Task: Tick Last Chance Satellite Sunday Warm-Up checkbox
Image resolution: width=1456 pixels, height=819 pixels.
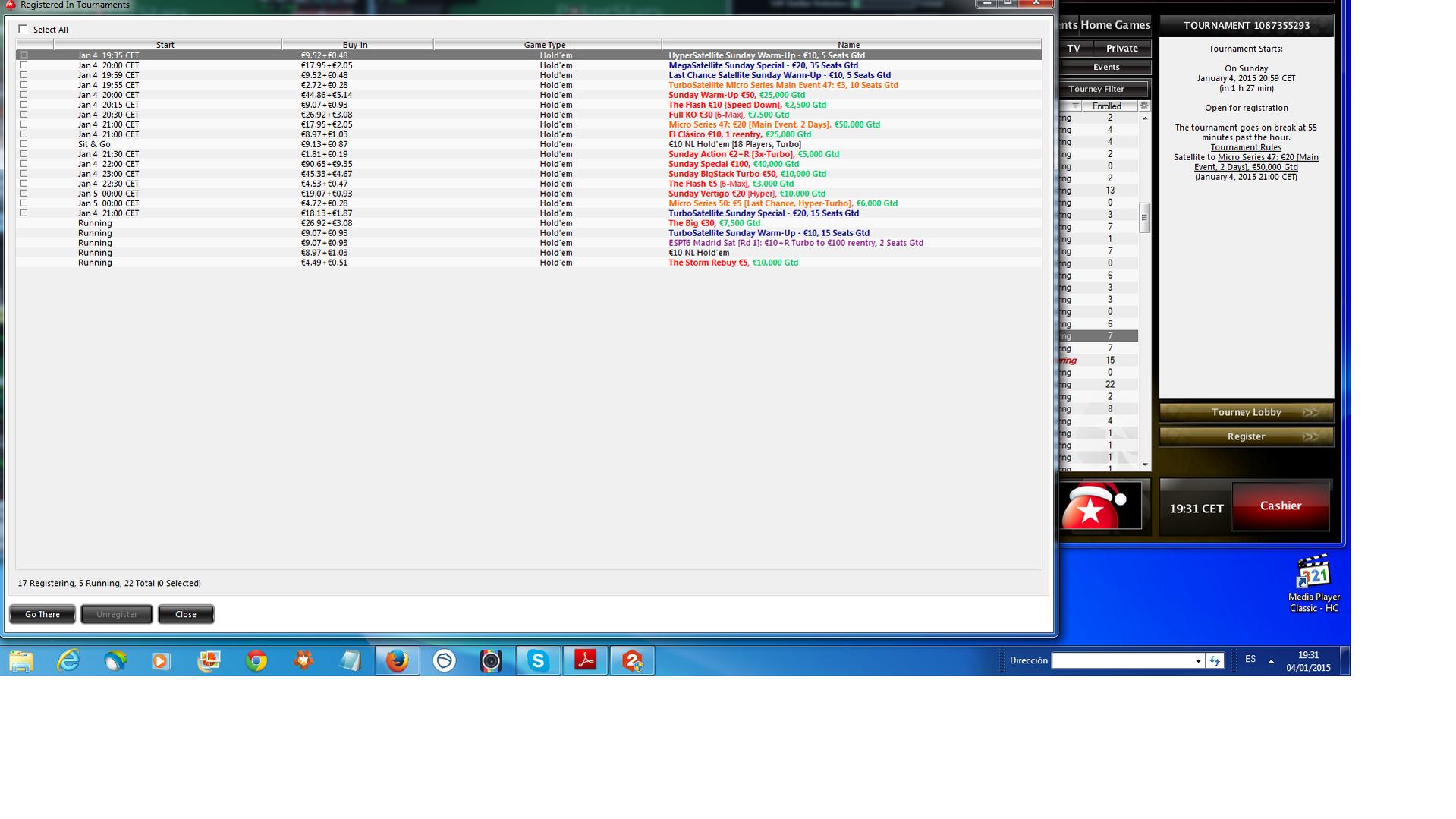Action: click(x=24, y=75)
